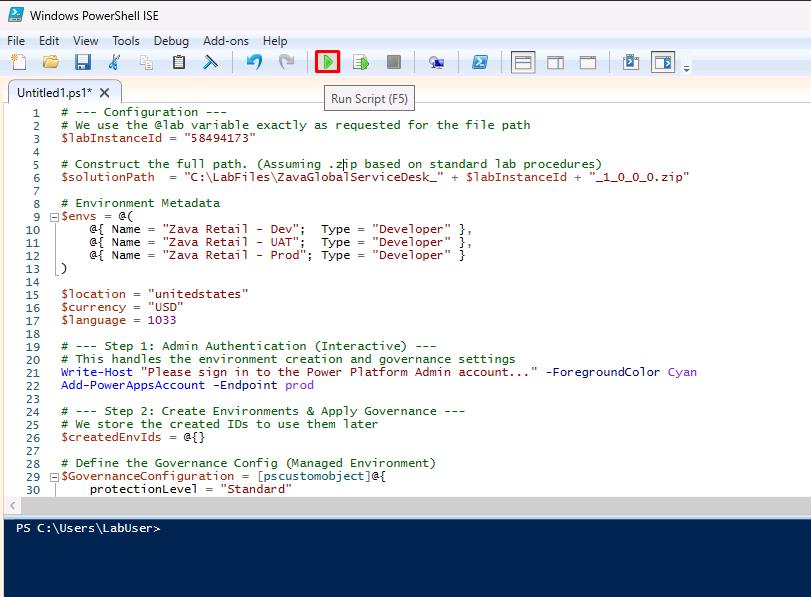811x597 pixels.
Task: Clear the console pane icon
Action: click(x=210, y=63)
